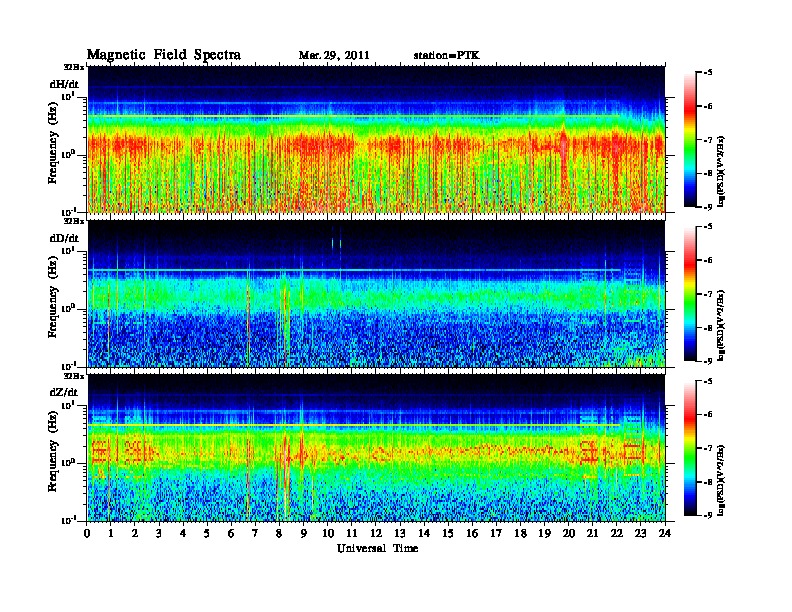
Task: Click hour "4" on the time axis
Action: pyautogui.click(x=183, y=533)
